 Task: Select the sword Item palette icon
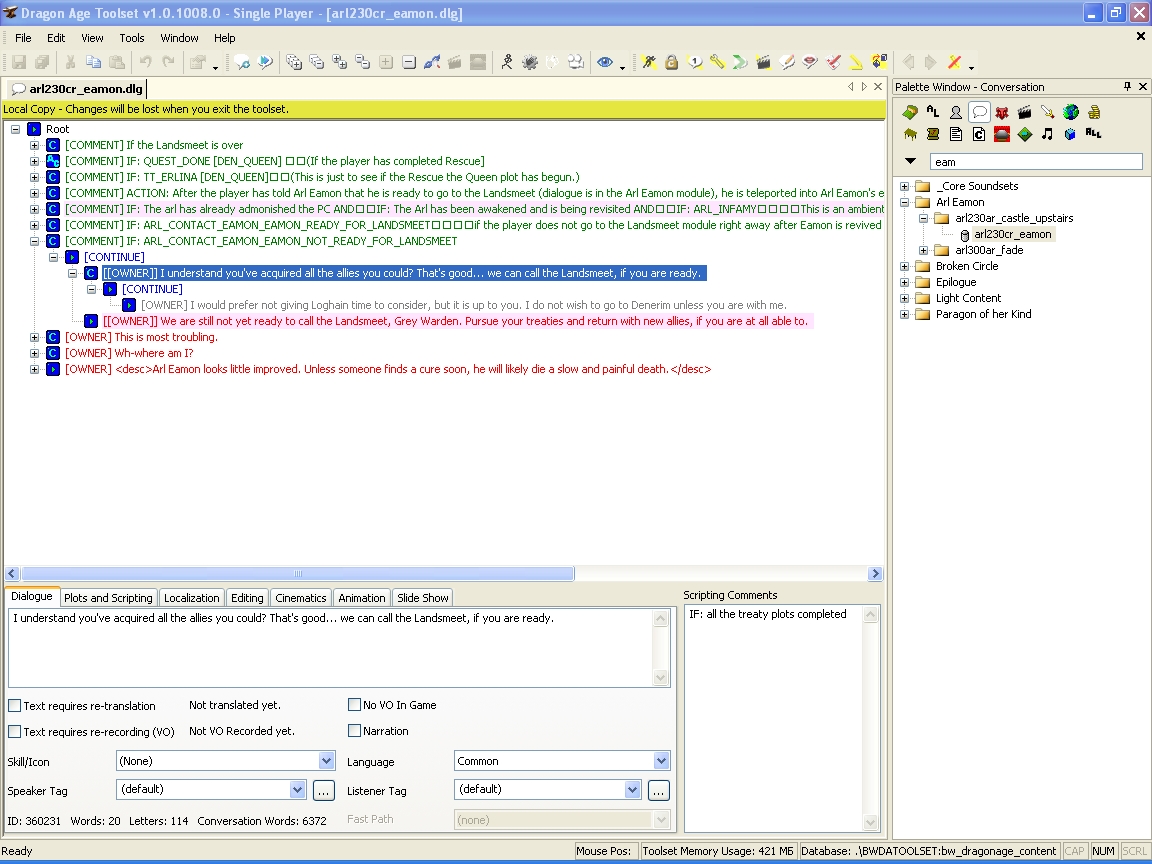click(1048, 112)
